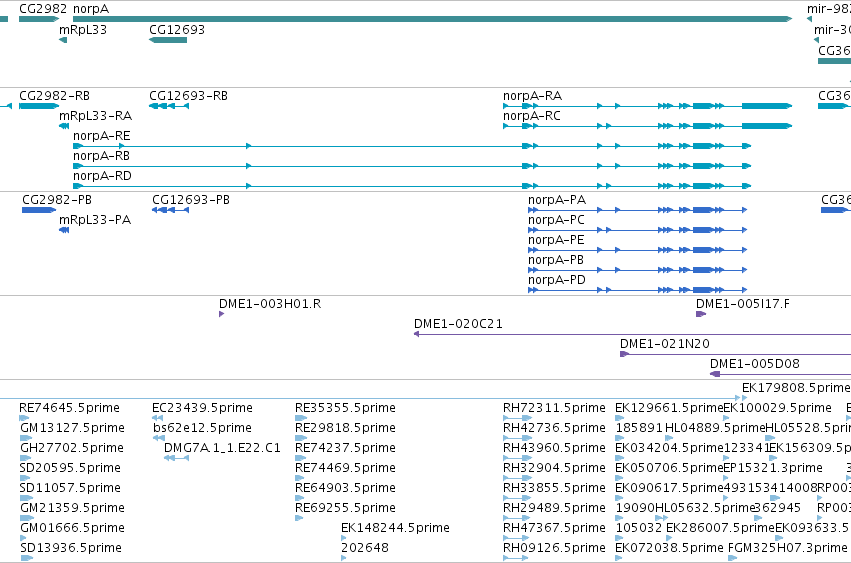Click the norpA-PA protein label
851x563 pixels.
[x=557, y=200]
